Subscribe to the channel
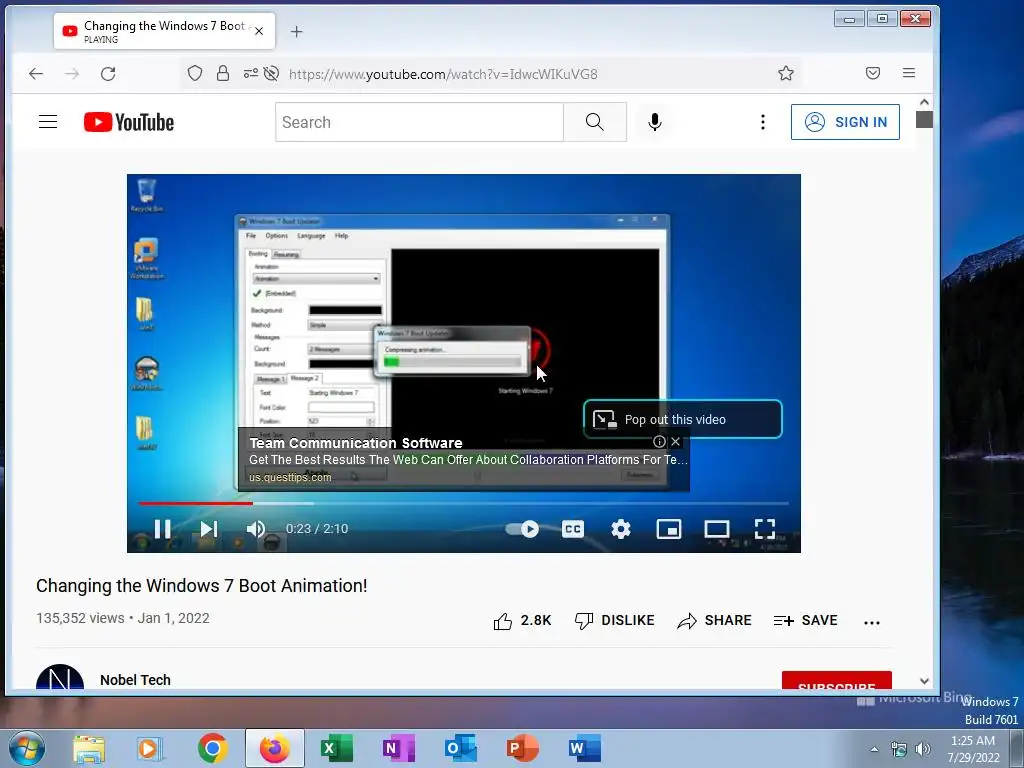 pos(837,680)
